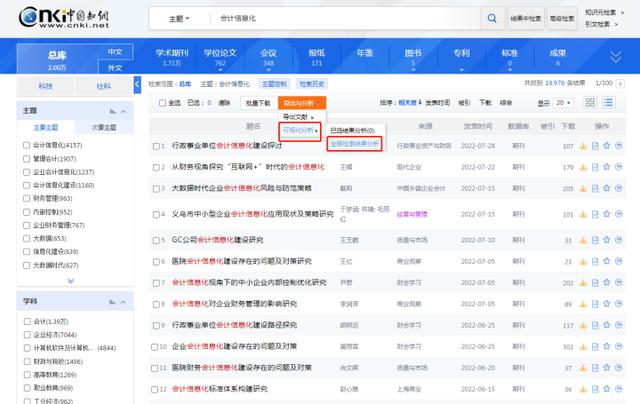Switch to list view icon
Viewport: 640px width, 404px height.
pos(608,102)
